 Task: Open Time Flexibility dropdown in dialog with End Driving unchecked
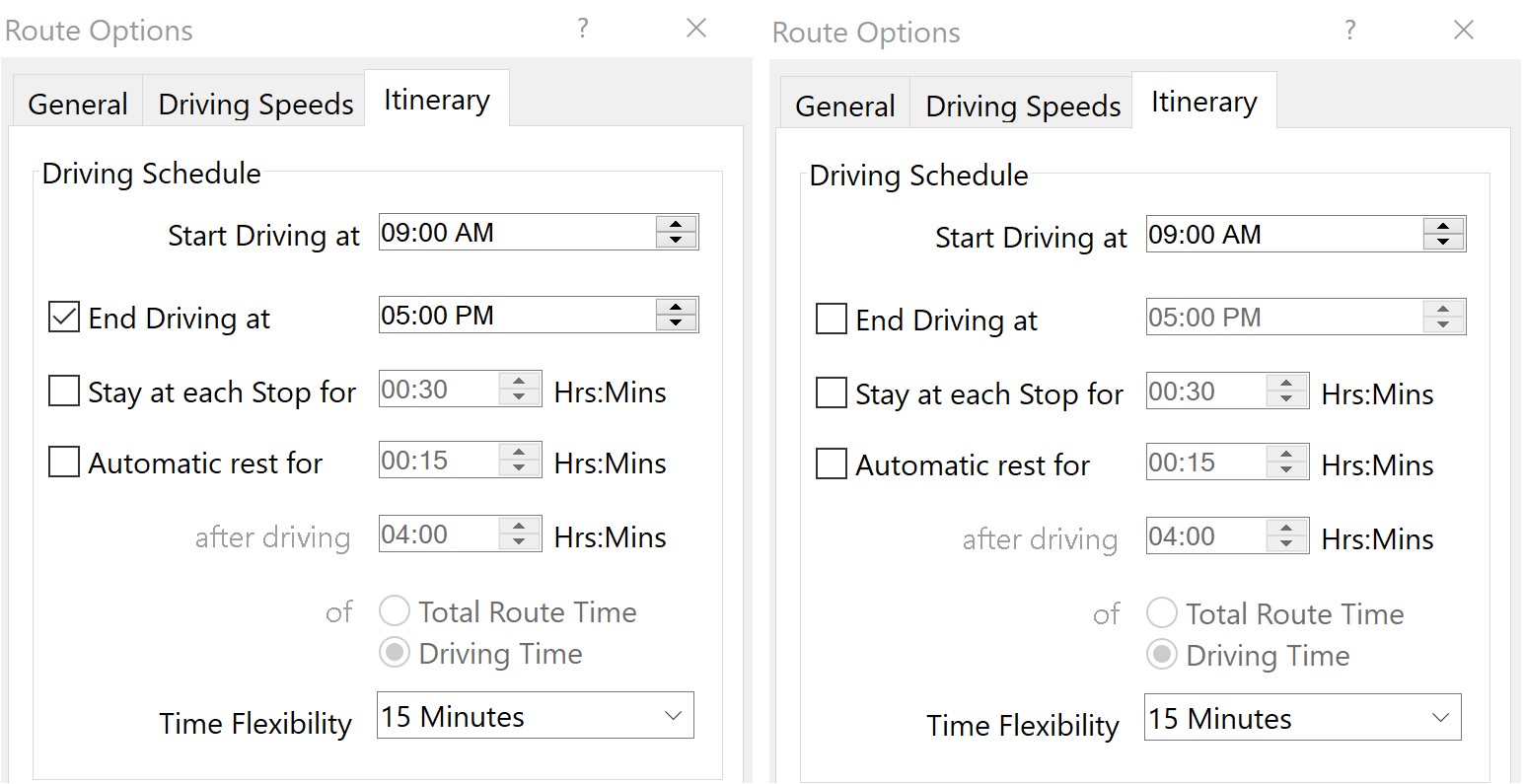coord(1302,719)
